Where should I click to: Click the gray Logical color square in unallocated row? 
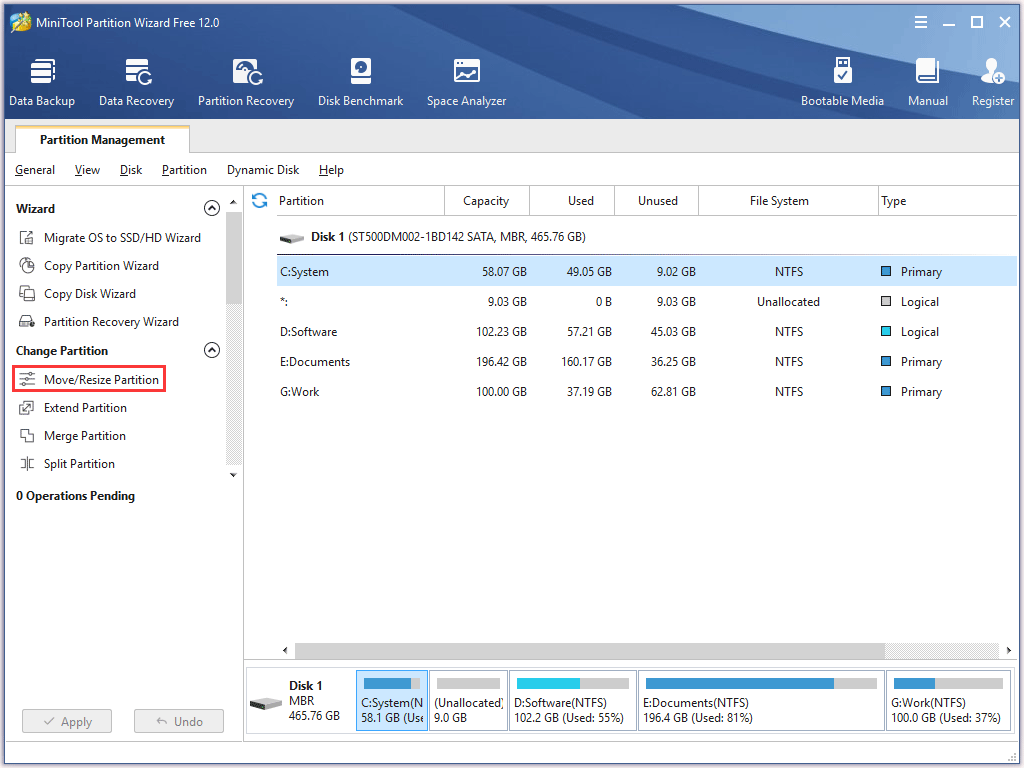coord(886,301)
